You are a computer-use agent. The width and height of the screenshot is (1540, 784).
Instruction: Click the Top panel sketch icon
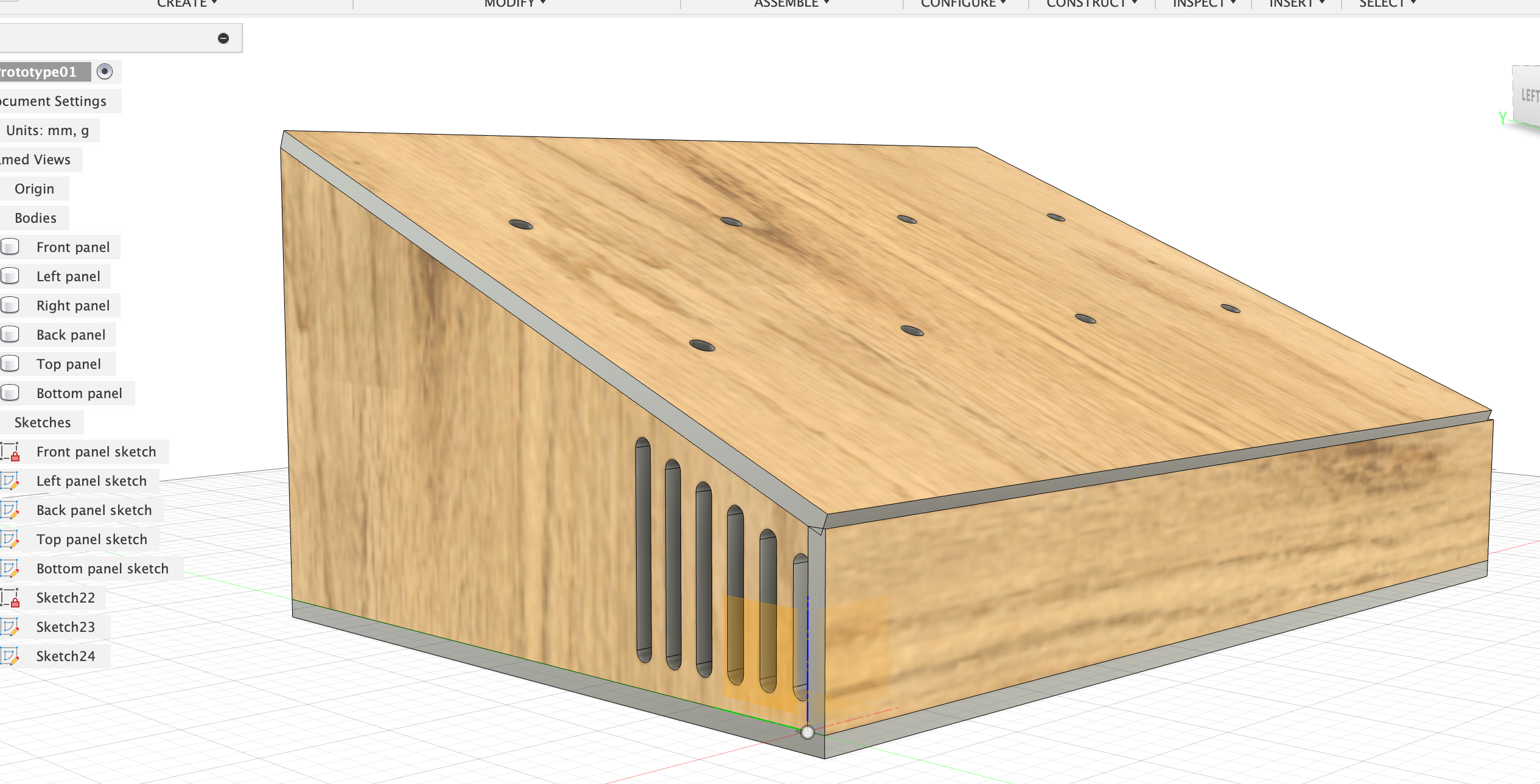coord(10,539)
